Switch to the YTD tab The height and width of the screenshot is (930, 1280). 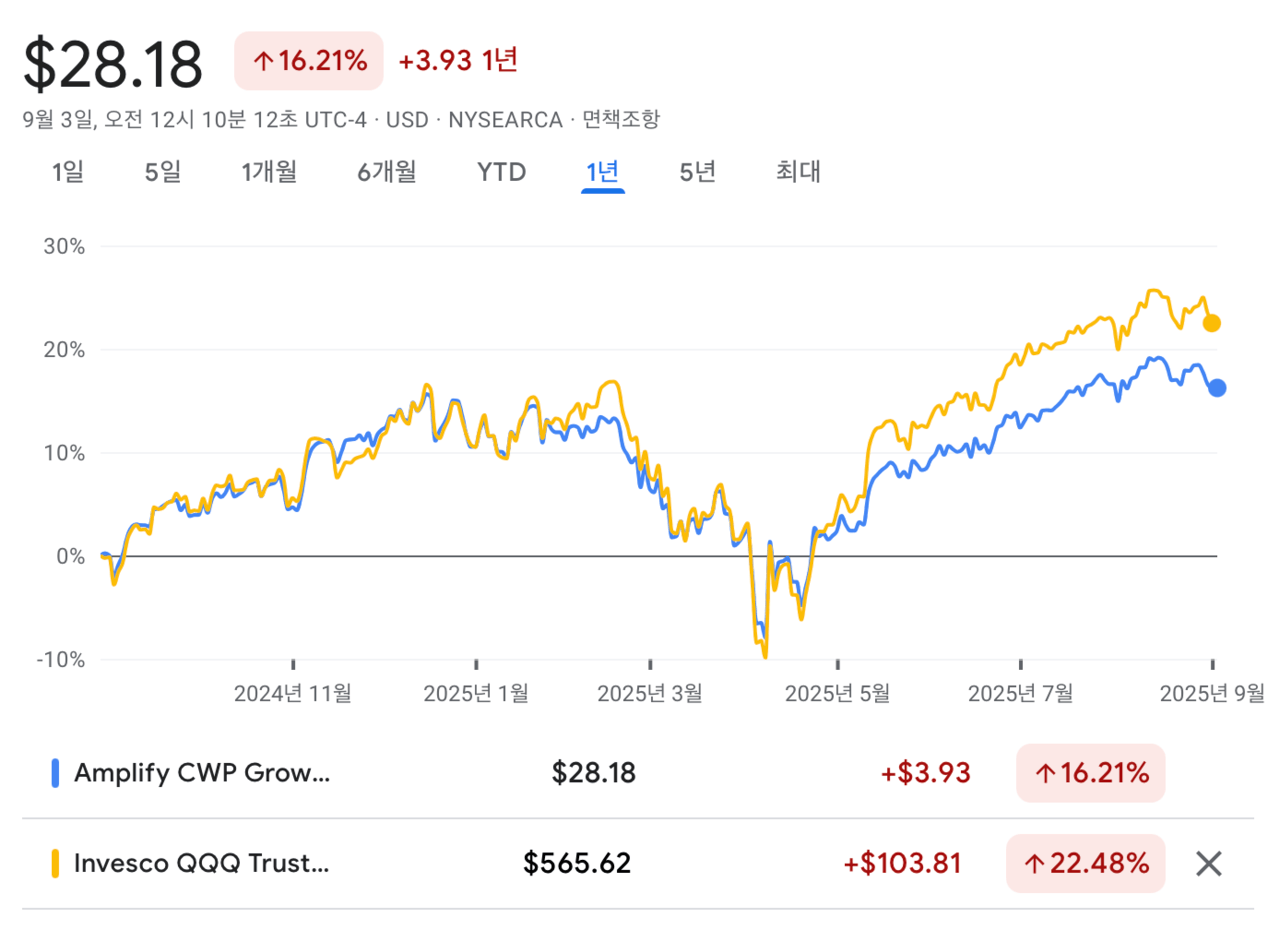pyautogui.click(x=501, y=172)
